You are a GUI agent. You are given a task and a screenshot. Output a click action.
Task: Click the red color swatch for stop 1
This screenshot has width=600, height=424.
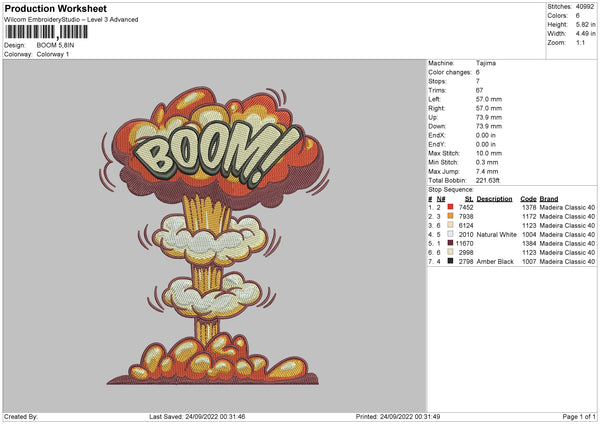coord(451,207)
